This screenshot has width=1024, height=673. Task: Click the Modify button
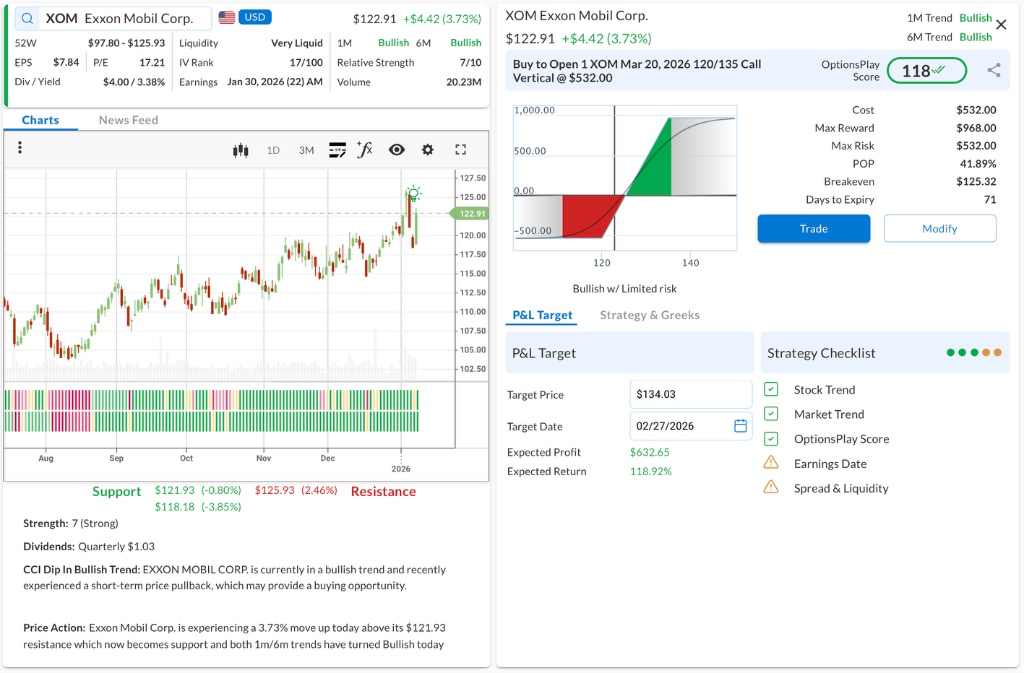pyautogui.click(x=939, y=229)
